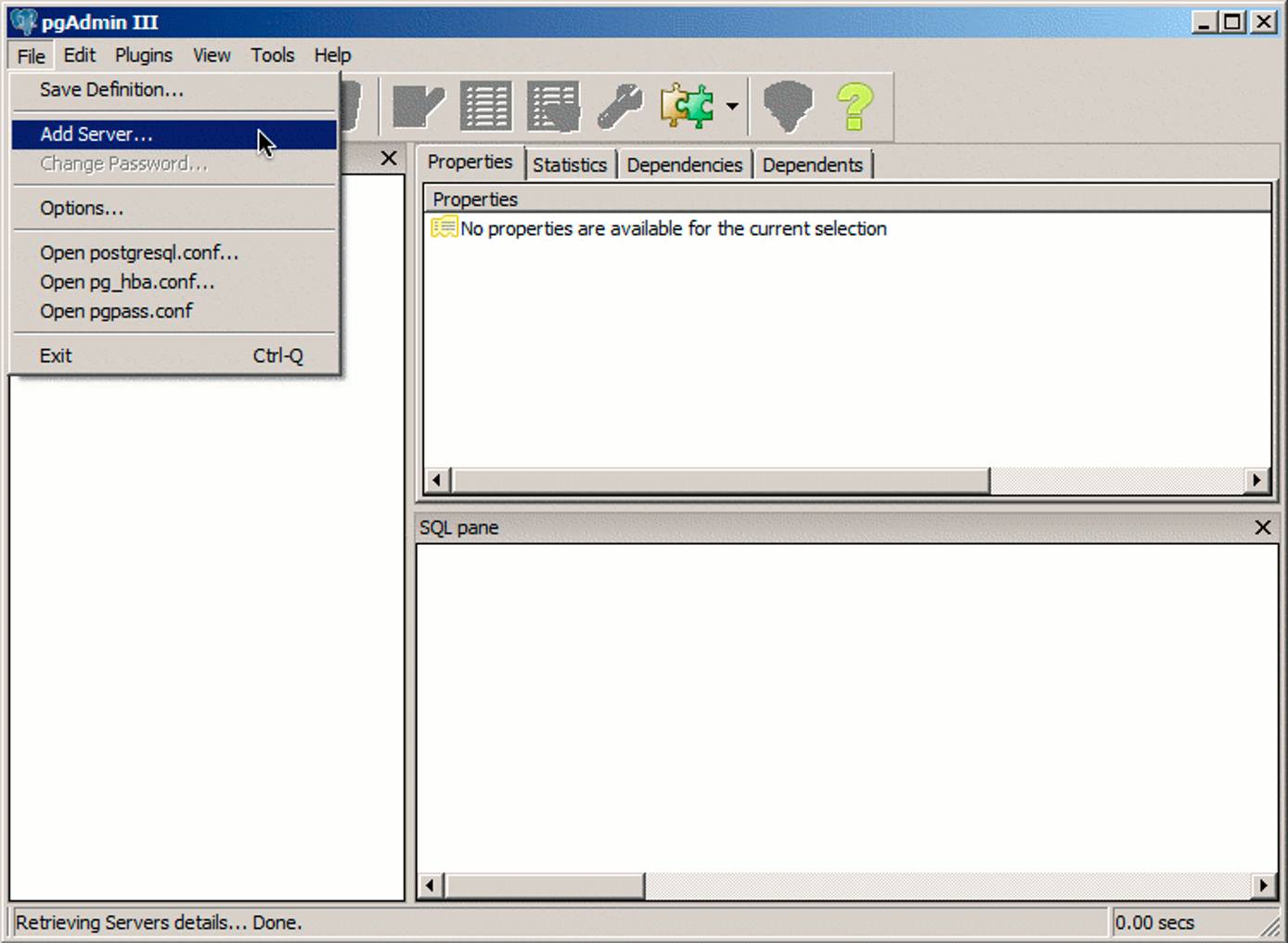Open the Plugins dropdown arrow on the toolbar
This screenshot has width=1288, height=943.
click(x=732, y=105)
